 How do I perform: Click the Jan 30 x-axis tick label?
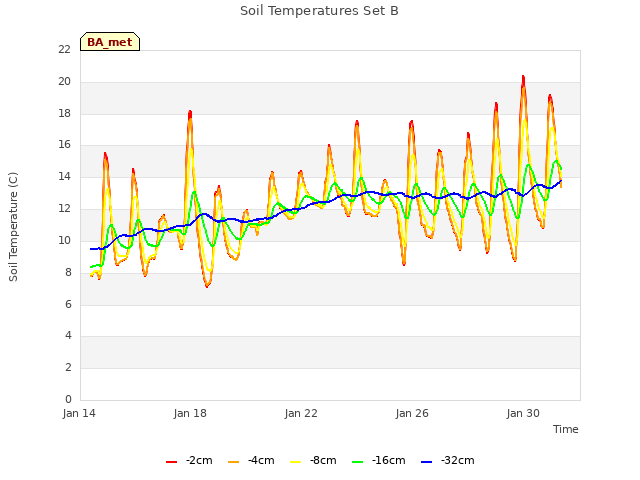523,413
